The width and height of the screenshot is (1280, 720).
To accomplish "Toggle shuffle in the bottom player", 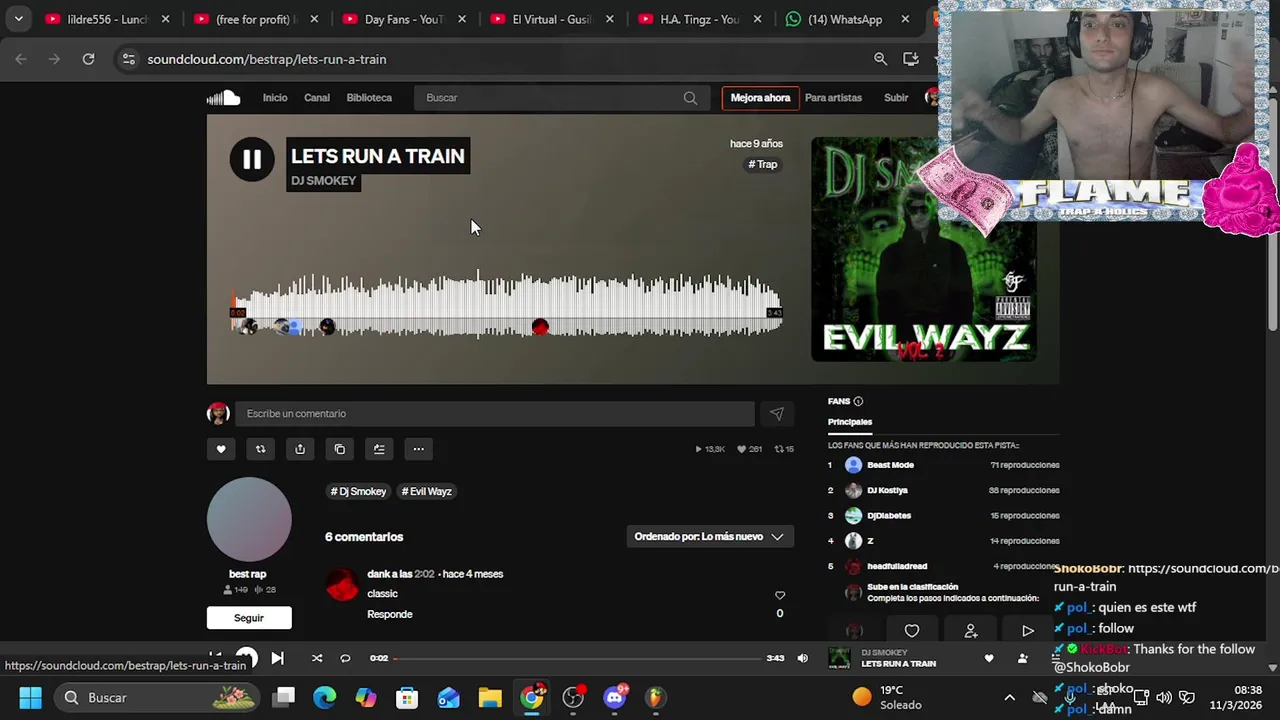I will 317,658.
